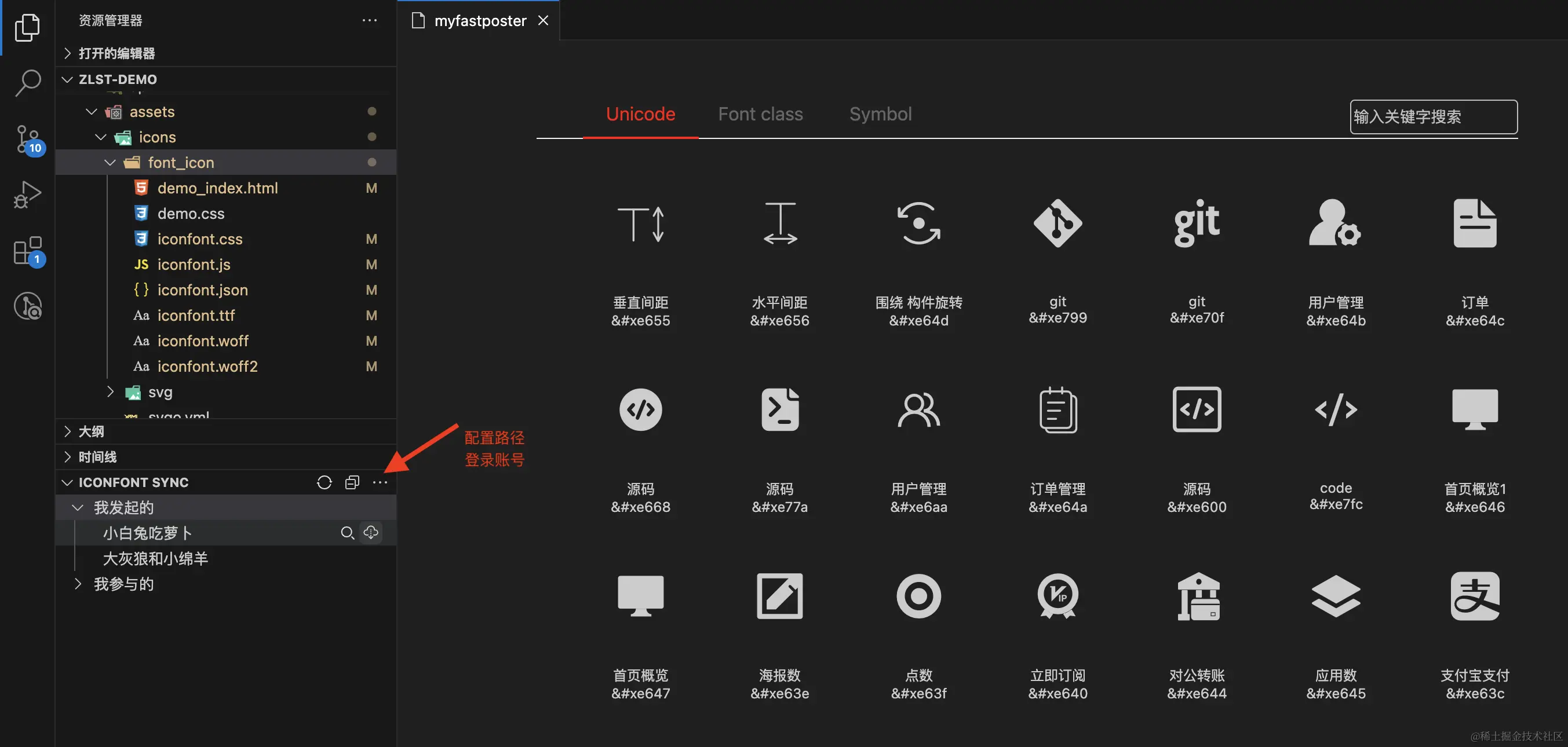The height and width of the screenshot is (747, 1568).
Task: Select the Run and Debug icon
Action: coord(27,193)
